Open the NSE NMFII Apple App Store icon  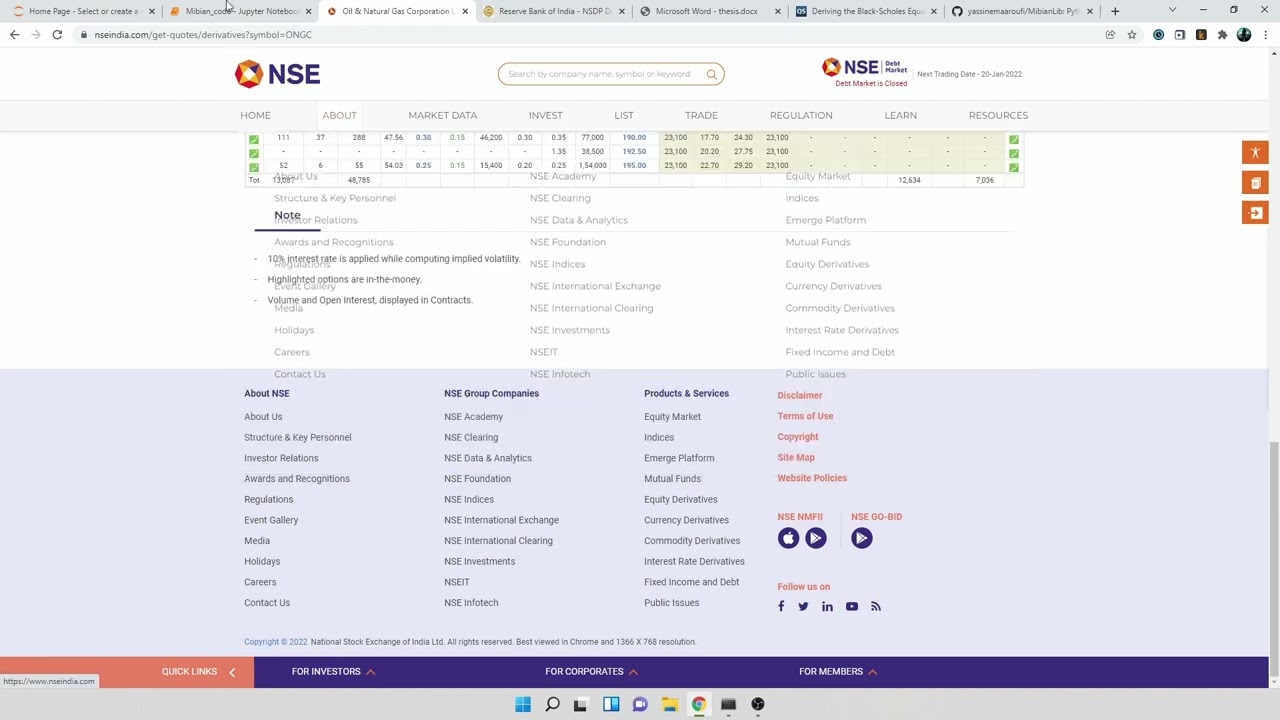788,538
